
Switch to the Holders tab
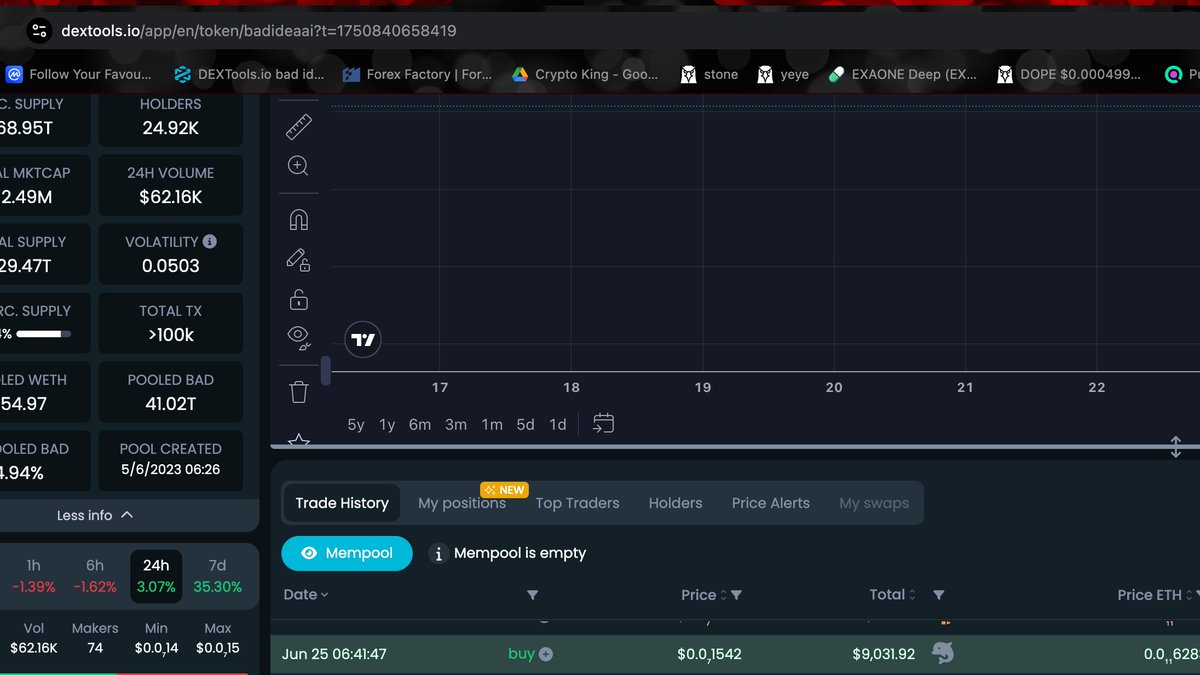[x=676, y=503]
